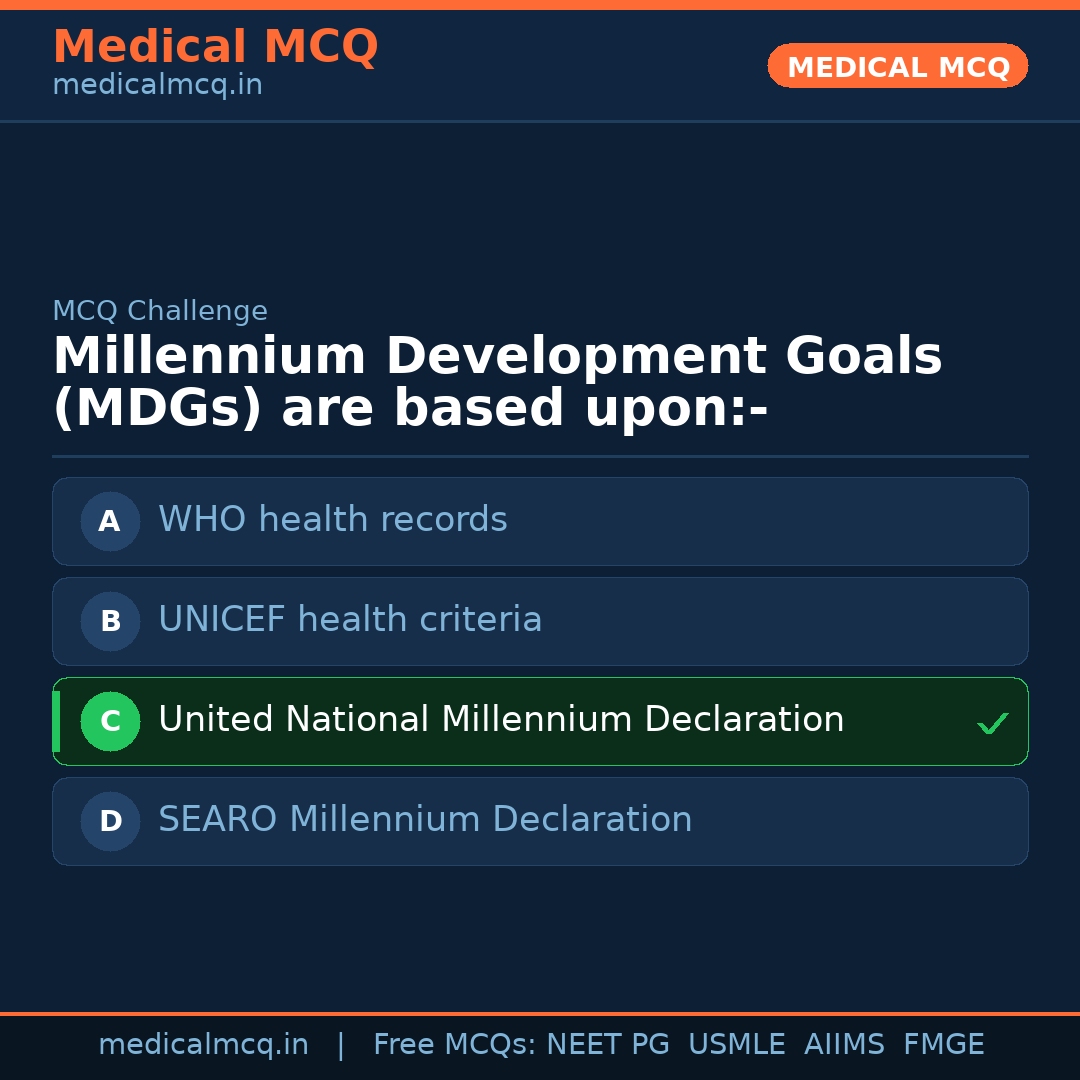
Task: Click the green checkmark icon
Action: click(x=992, y=723)
